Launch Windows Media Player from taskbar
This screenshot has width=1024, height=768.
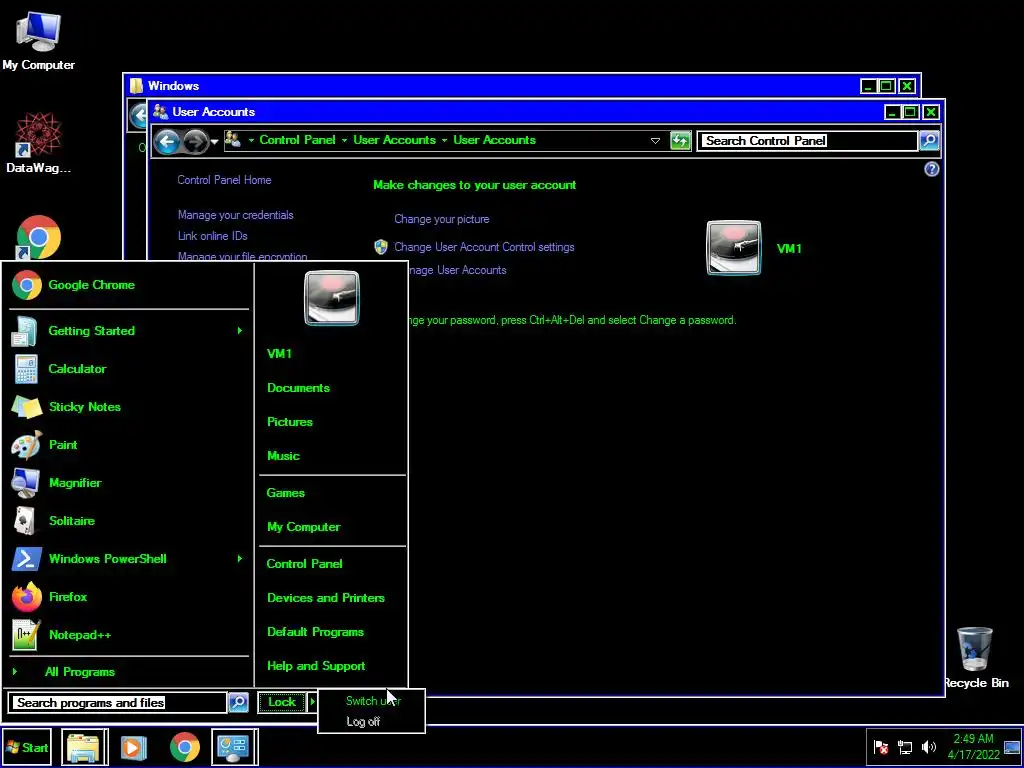click(x=133, y=747)
